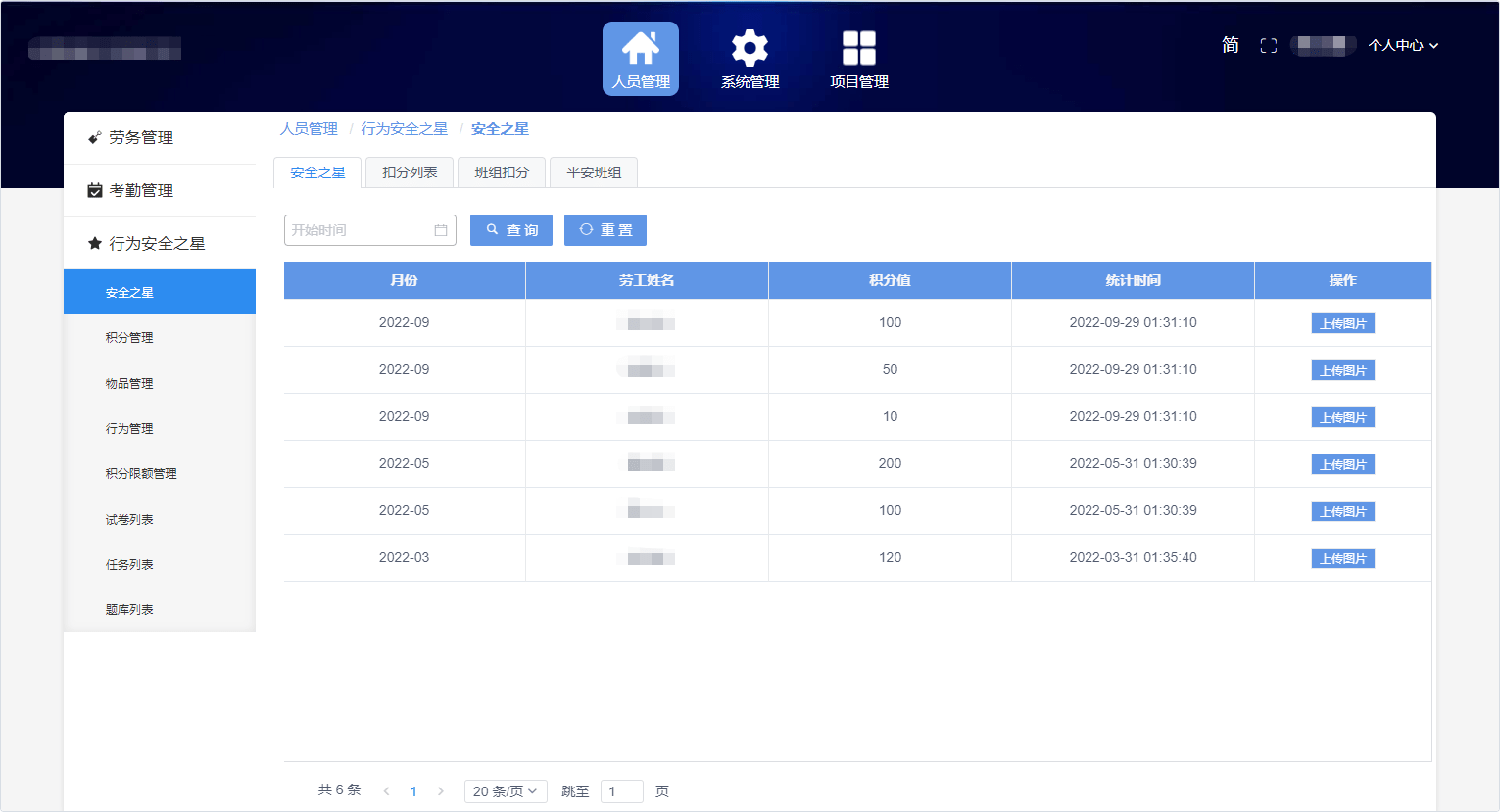Collapse 行为安全之星 sidebar section
Viewport: 1500px width, 812px height.
157,244
